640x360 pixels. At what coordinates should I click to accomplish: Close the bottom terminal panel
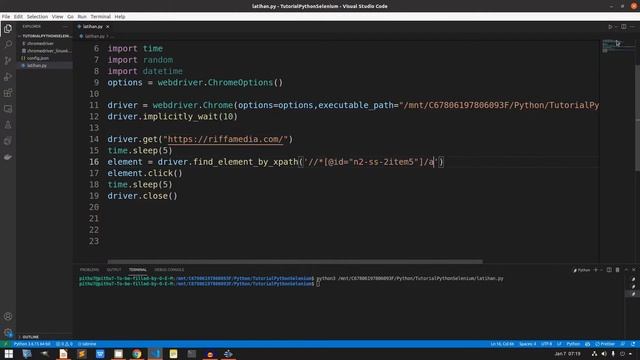tap(633, 270)
